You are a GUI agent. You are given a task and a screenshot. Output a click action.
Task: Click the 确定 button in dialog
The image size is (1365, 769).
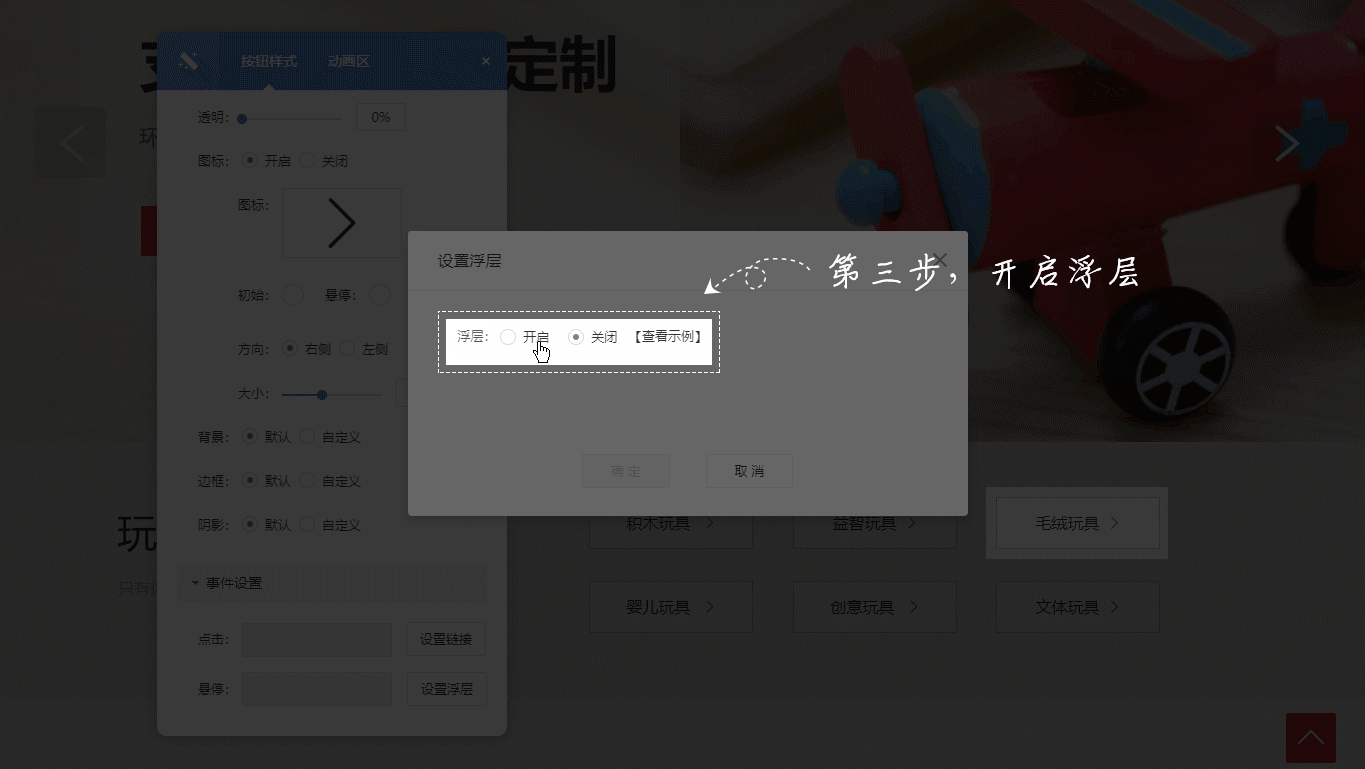pos(626,471)
